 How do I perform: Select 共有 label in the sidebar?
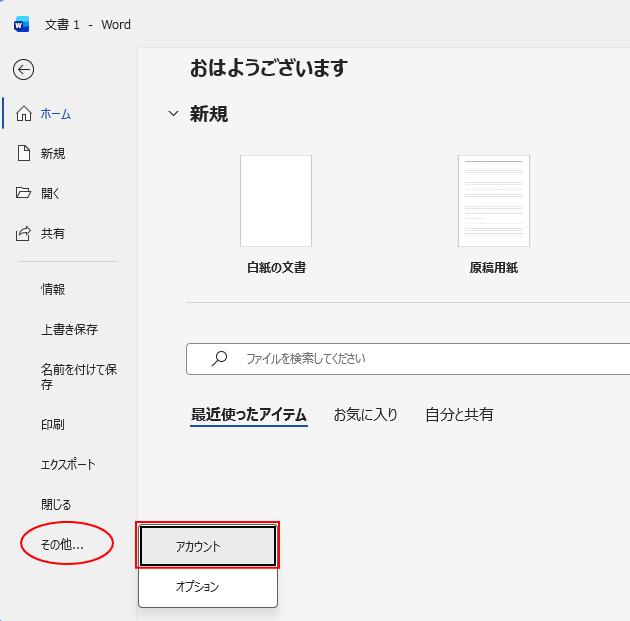[x=53, y=233]
